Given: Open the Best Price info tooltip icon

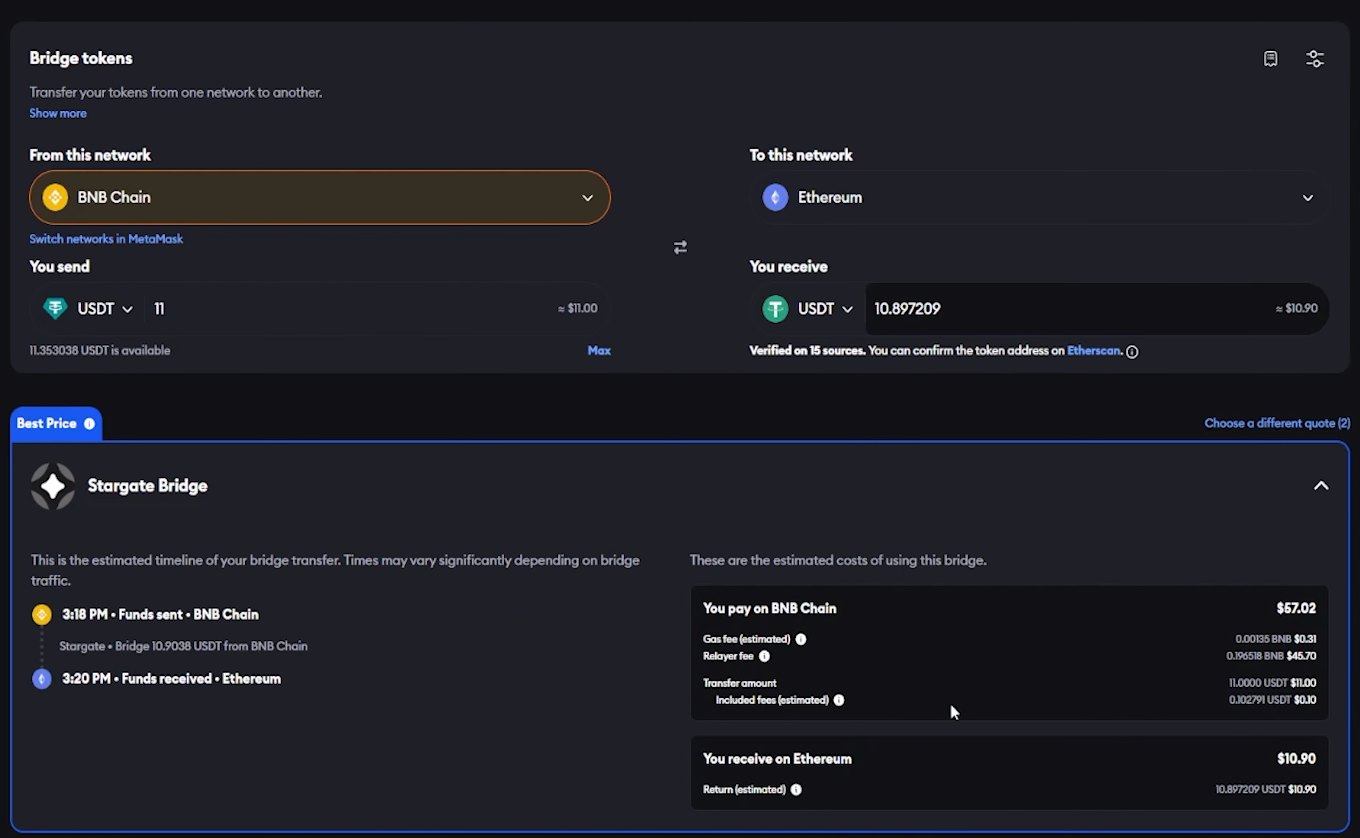Looking at the screenshot, I should pos(91,423).
